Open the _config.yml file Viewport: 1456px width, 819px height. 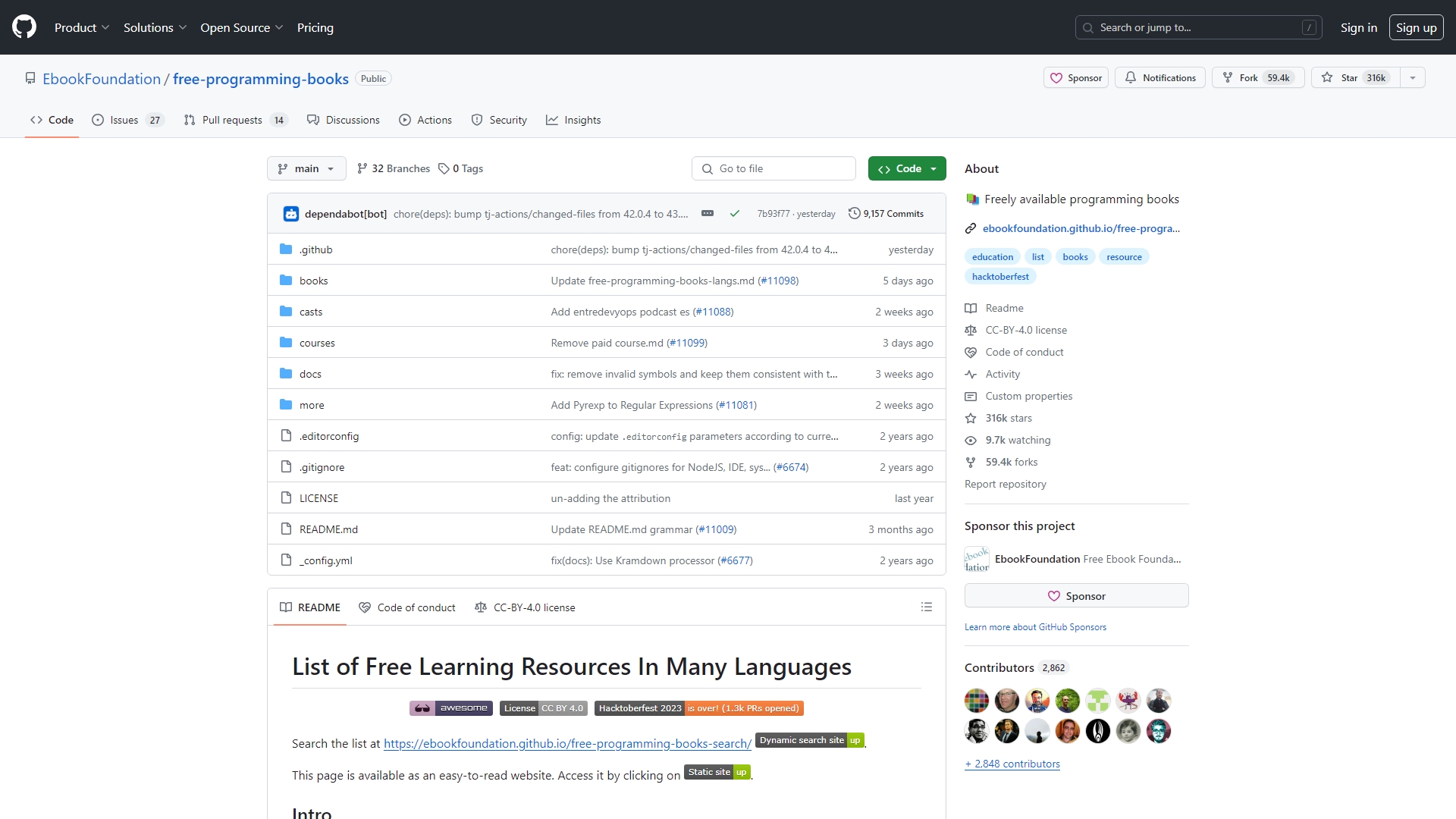pyautogui.click(x=326, y=560)
